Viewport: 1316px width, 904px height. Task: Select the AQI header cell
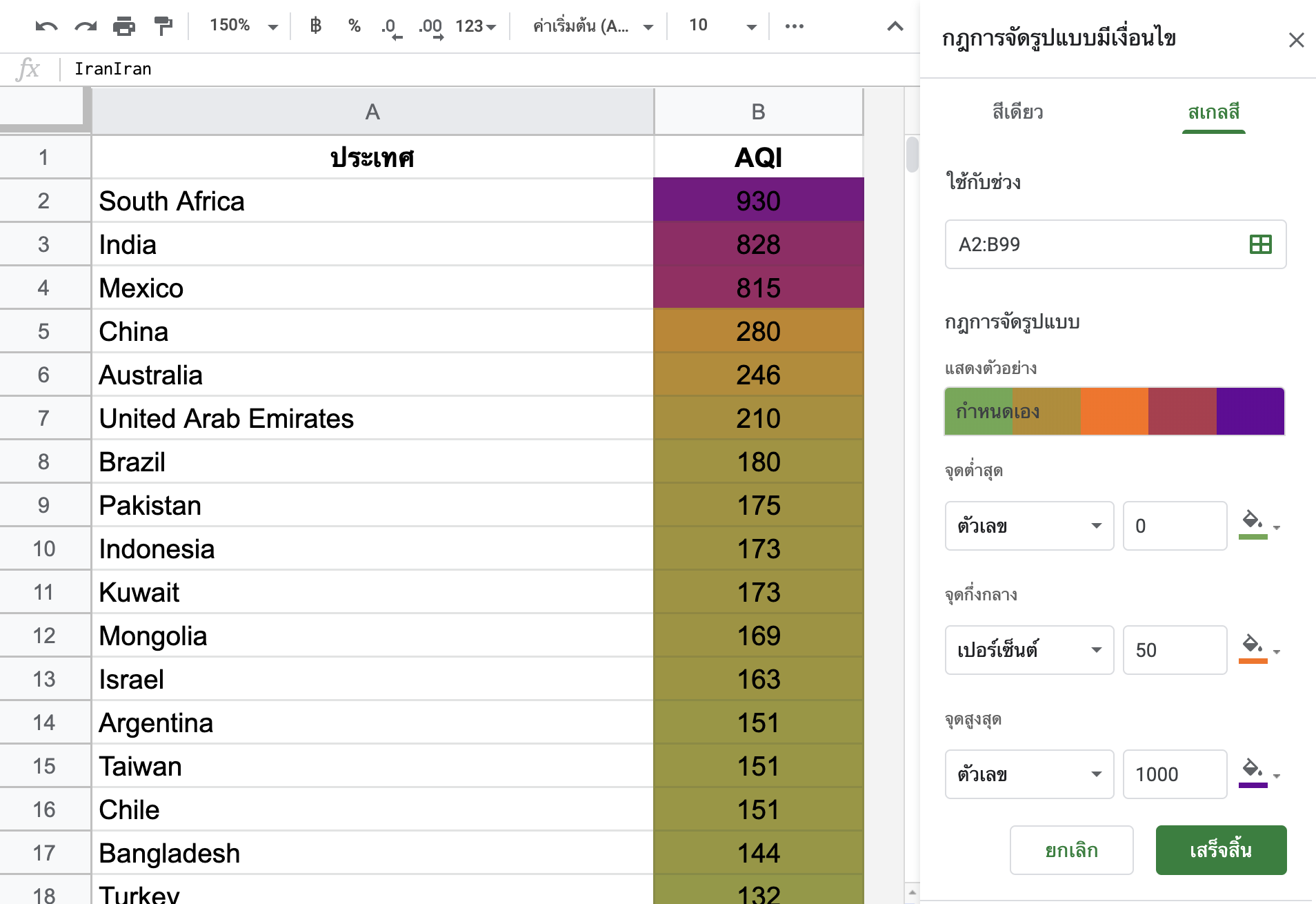tap(758, 157)
